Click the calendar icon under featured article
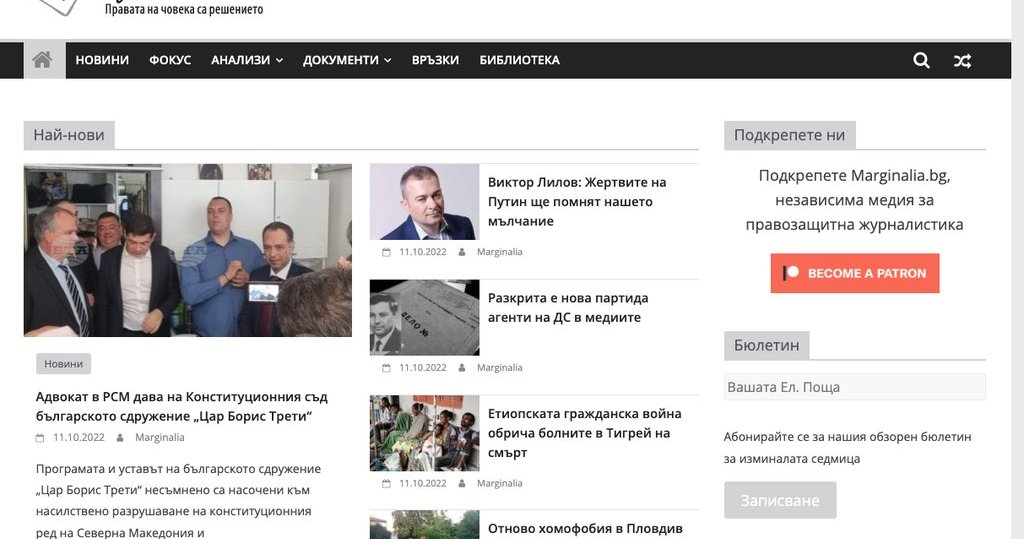Image resolution: width=1024 pixels, height=539 pixels. (x=40, y=438)
